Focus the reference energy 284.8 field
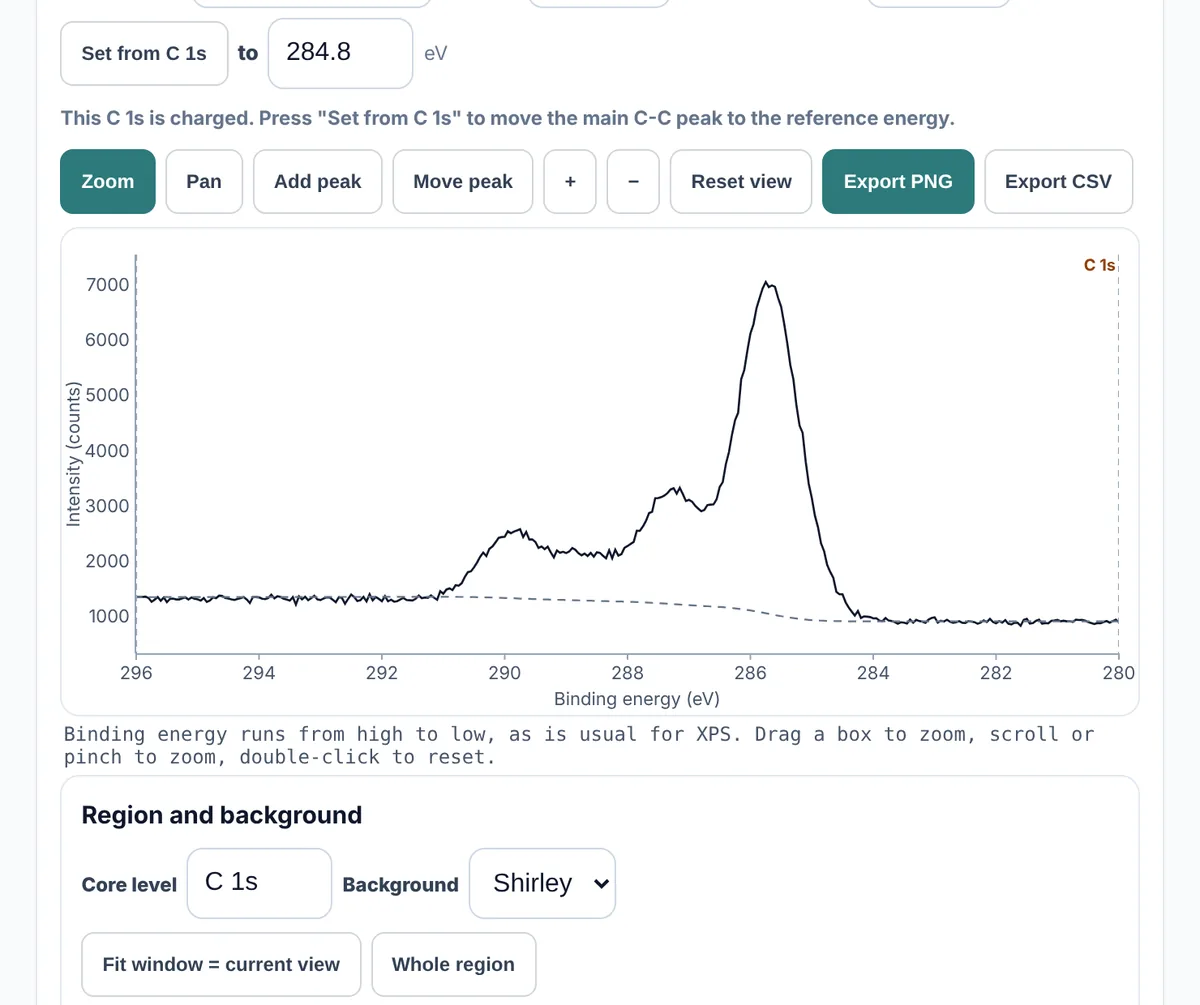Viewport: 1200px width, 1005px height. pyautogui.click(x=341, y=53)
